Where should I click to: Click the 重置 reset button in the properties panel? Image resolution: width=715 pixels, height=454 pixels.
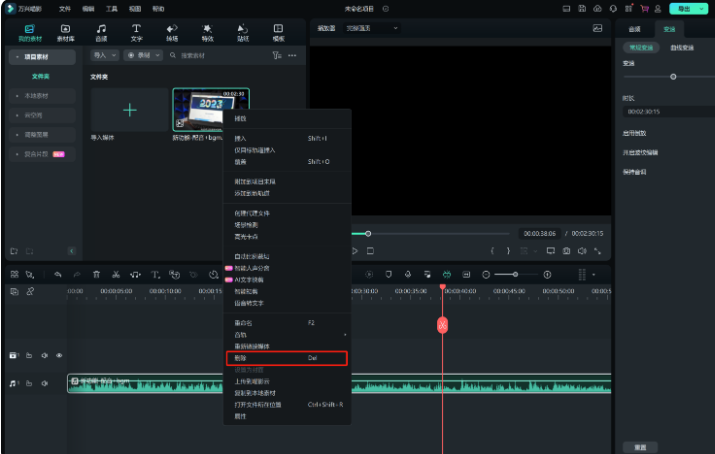[639, 446]
